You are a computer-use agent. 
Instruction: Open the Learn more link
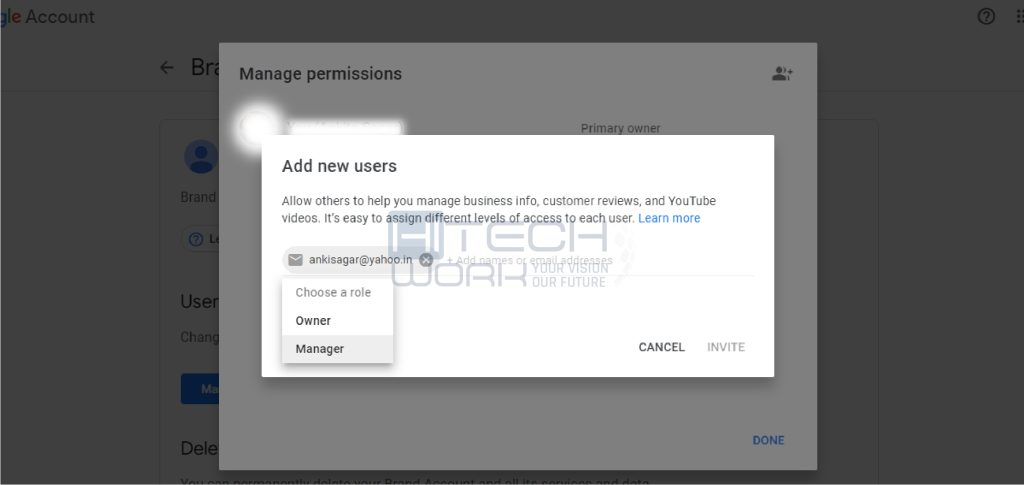pyautogui.click(x=669, y=218)
